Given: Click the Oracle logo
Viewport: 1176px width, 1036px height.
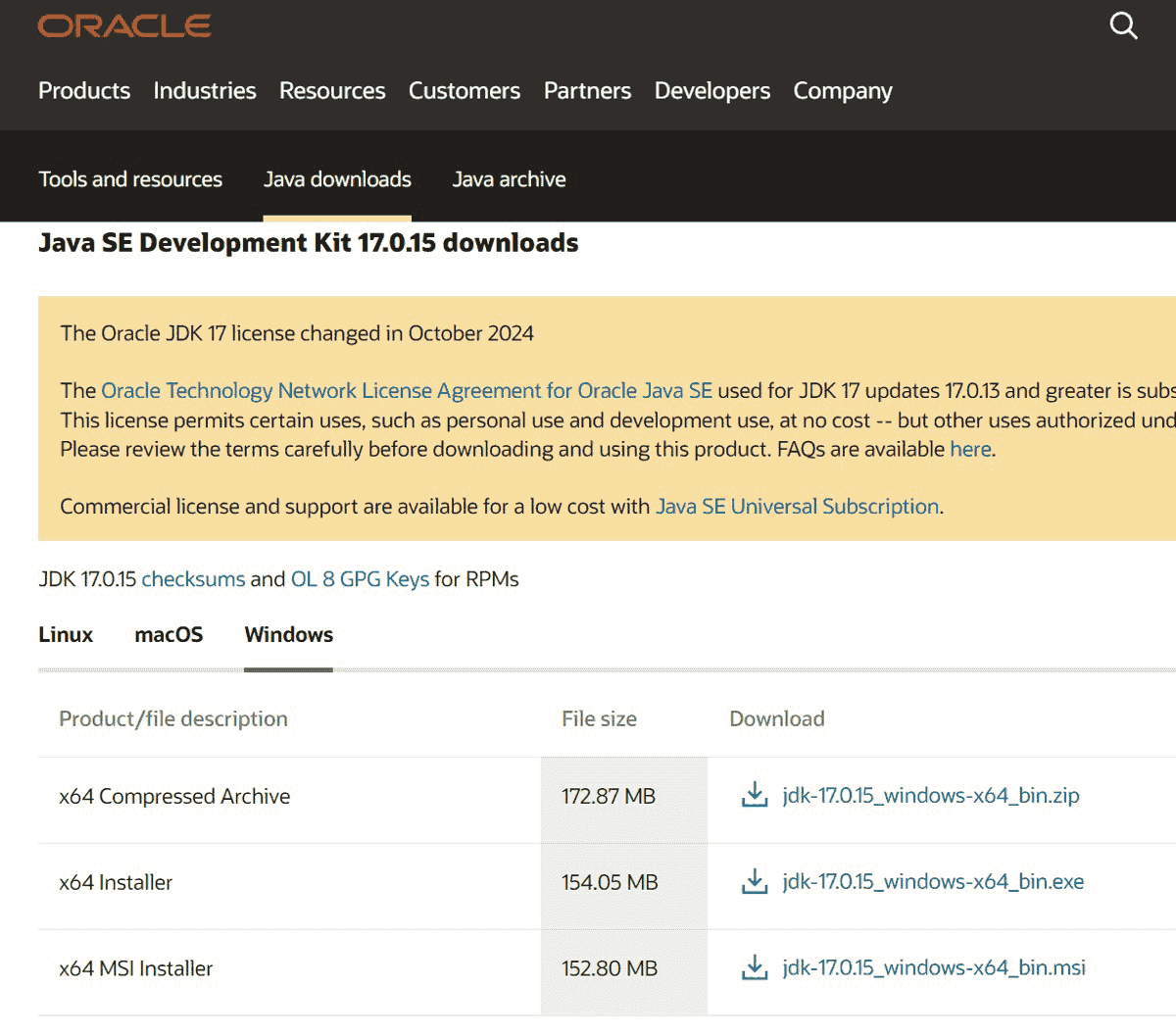Looking at the screenshot, I should point(124,25).
